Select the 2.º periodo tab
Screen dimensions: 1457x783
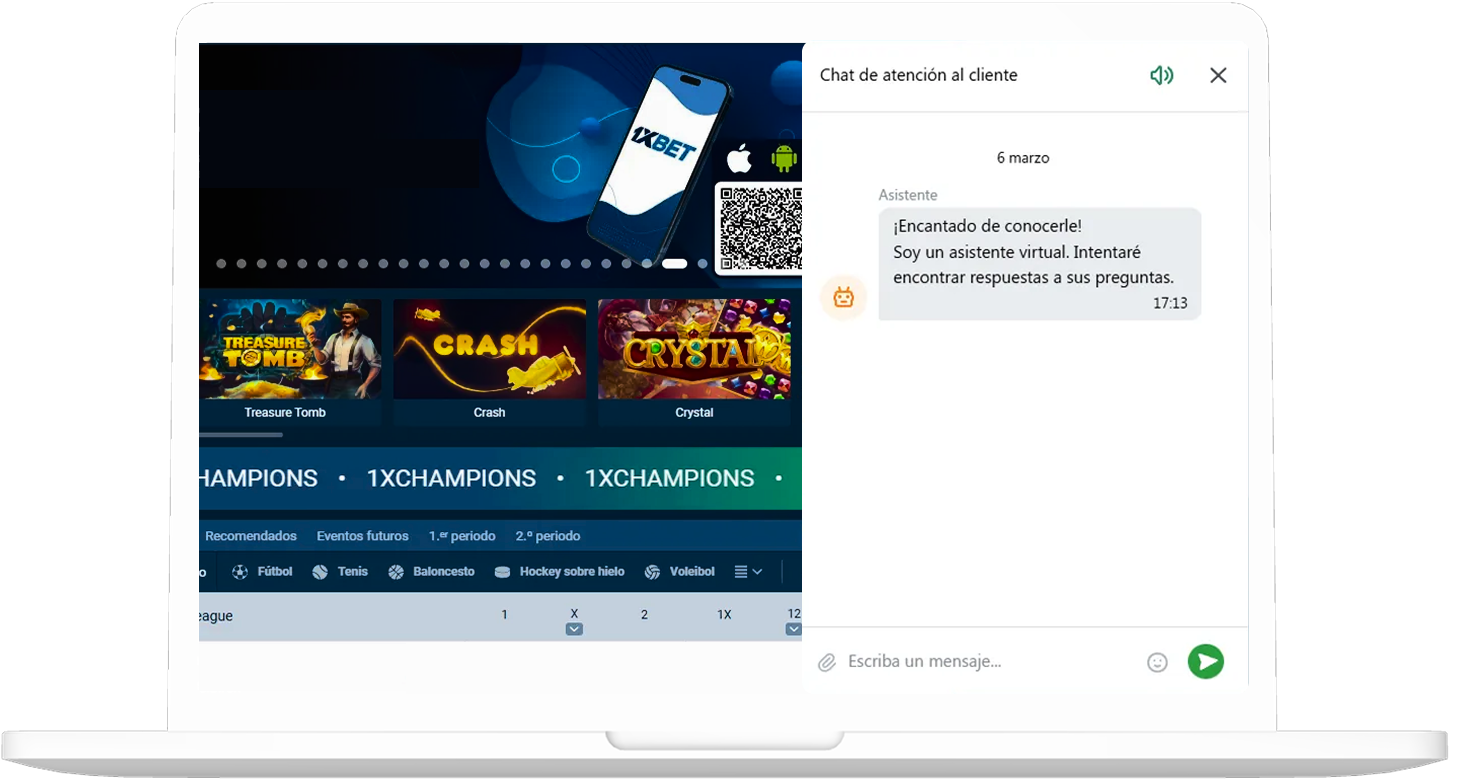click(x=548, y=536)
